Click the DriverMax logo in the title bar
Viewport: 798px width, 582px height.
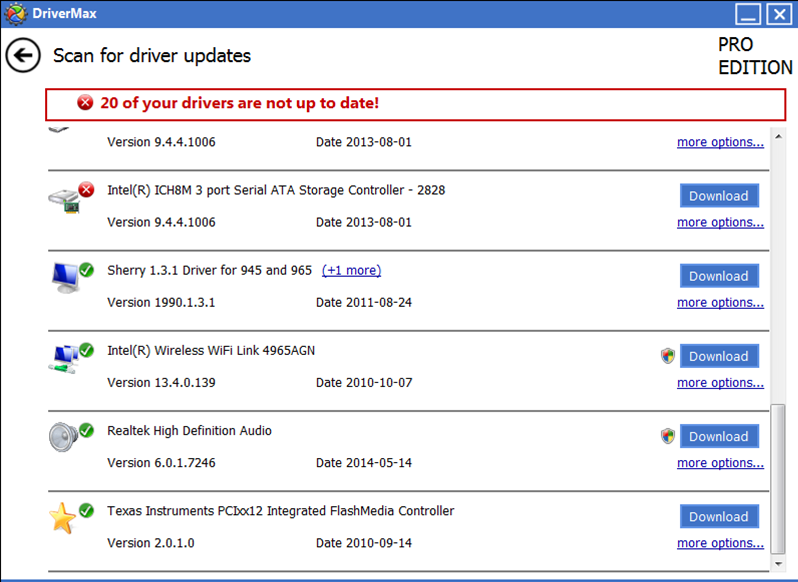(15, 13)
